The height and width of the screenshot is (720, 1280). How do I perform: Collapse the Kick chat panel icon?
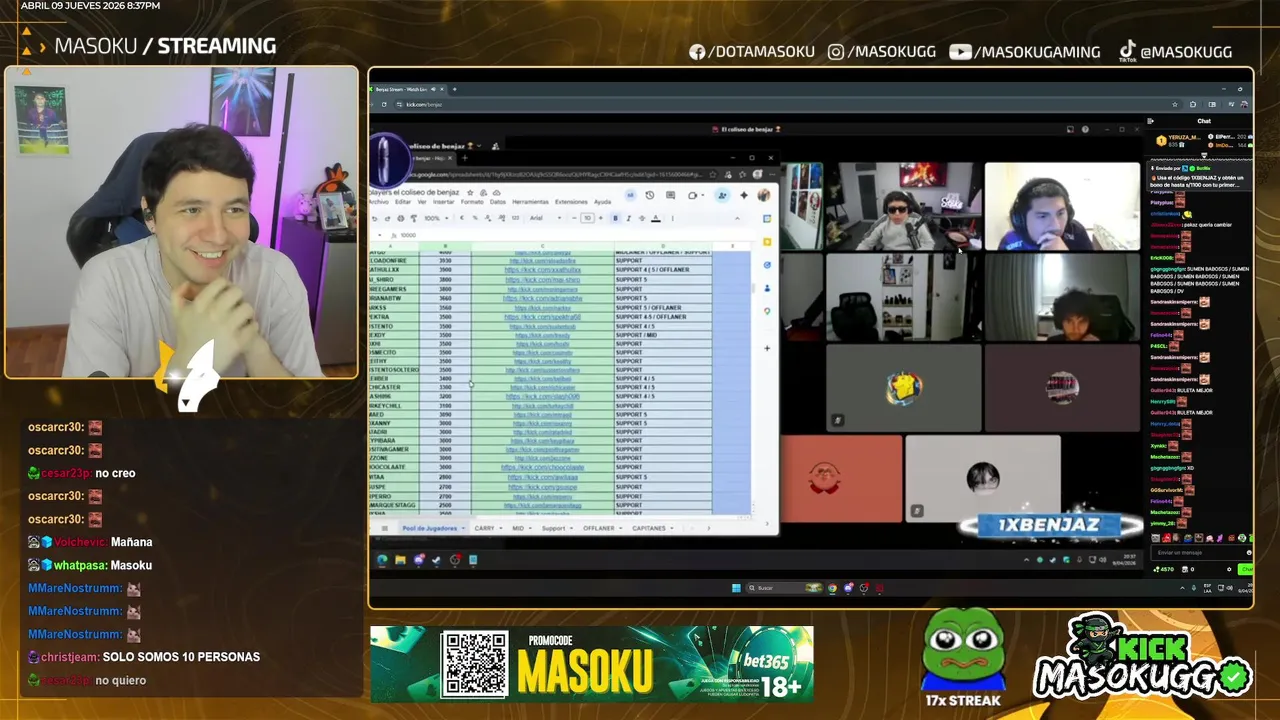[x=1151, y=121]
